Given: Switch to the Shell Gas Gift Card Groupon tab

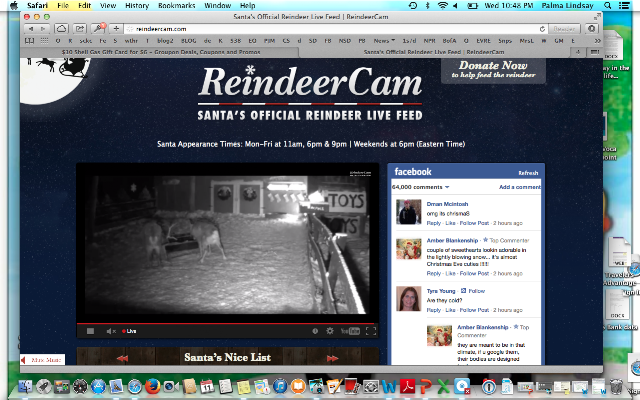Looking at the screenshot, I should tap(161, 52).
